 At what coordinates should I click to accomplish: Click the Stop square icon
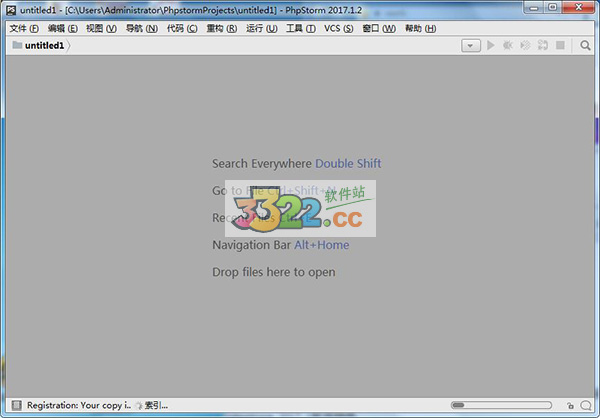pyautogui.click(x=560, y=46)
